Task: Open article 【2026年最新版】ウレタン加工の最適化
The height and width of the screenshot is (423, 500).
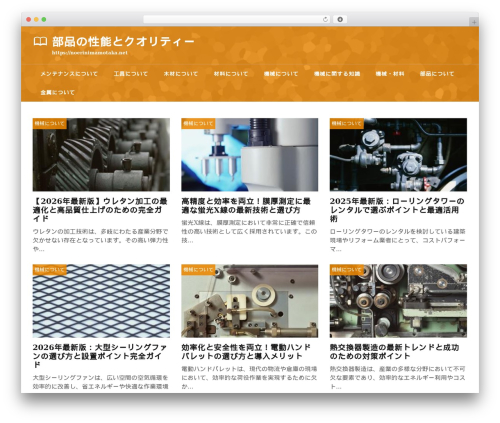Action: [100, 210]
